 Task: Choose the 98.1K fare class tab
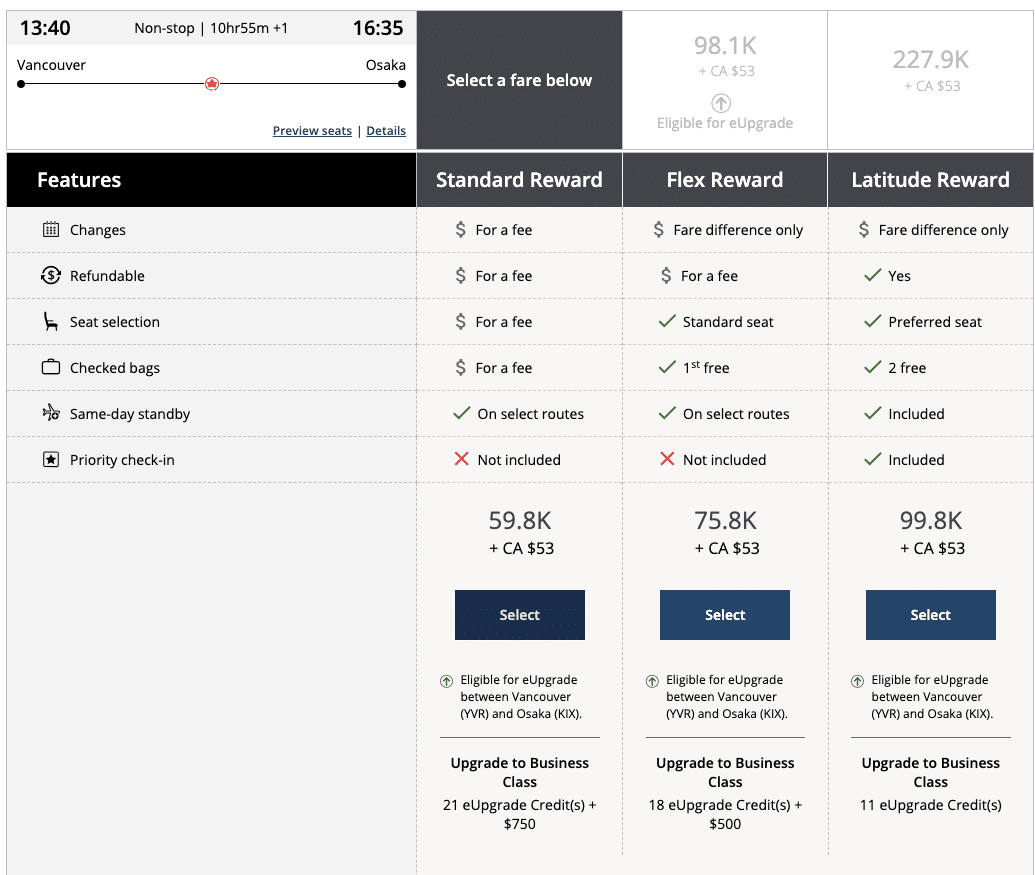coord(725,80)
